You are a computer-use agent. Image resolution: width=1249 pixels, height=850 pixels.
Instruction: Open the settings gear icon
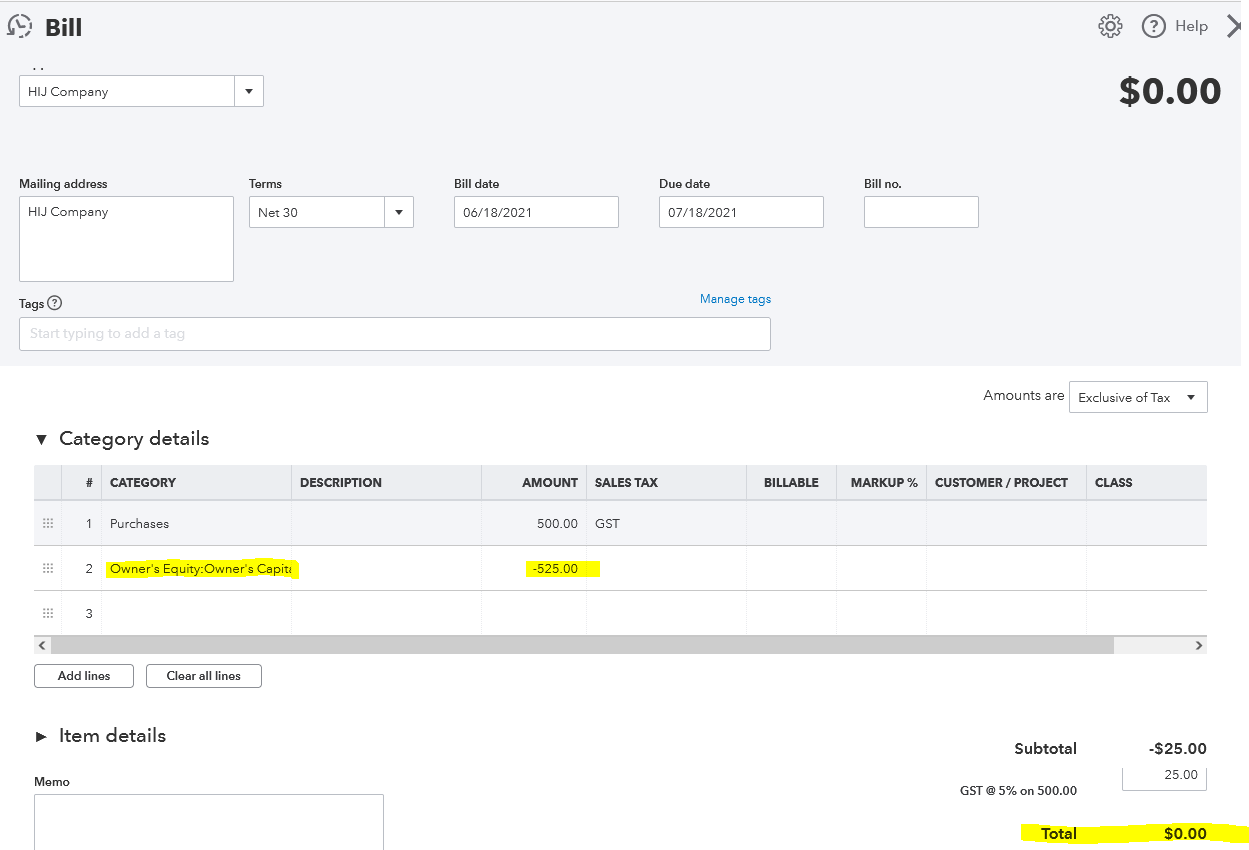pos(1110,26)
